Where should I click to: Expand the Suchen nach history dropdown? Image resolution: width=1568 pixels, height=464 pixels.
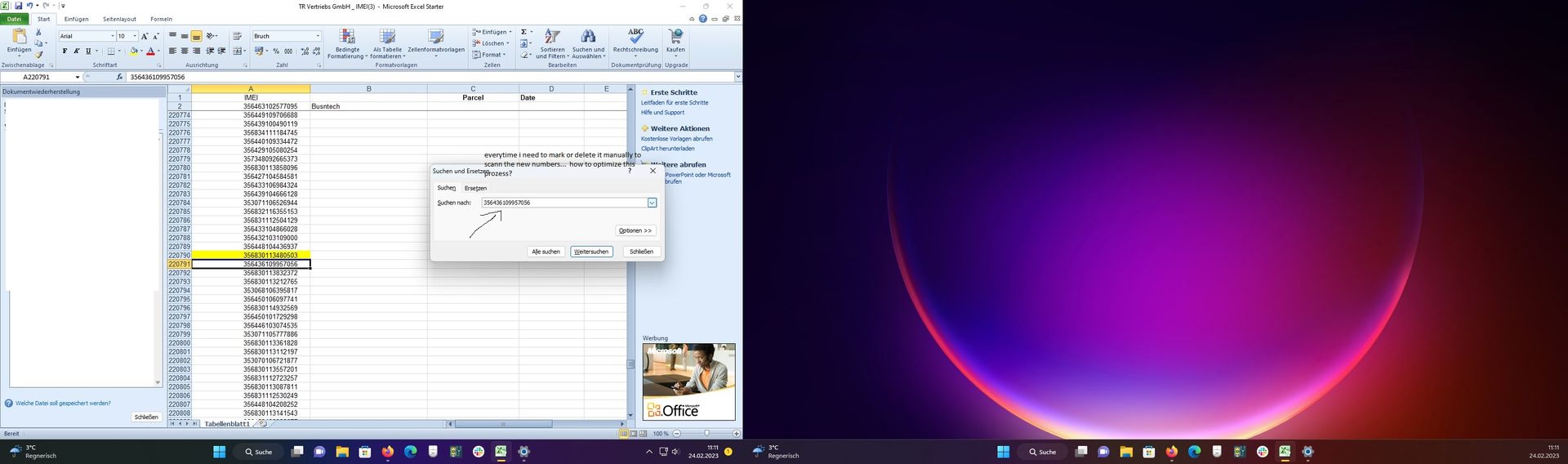point(652,203)
